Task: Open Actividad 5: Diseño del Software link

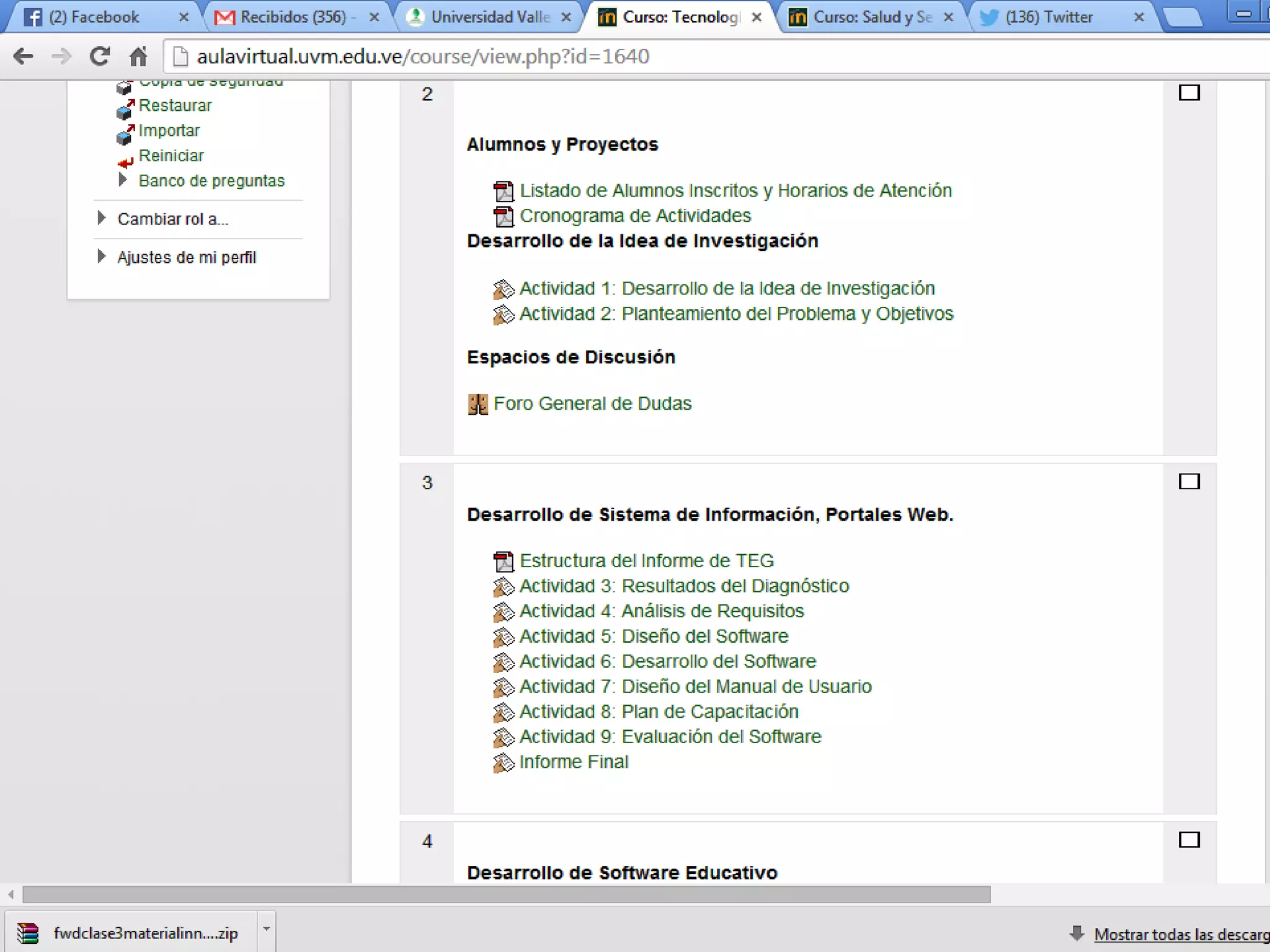Action: click(x=653, y=637)
